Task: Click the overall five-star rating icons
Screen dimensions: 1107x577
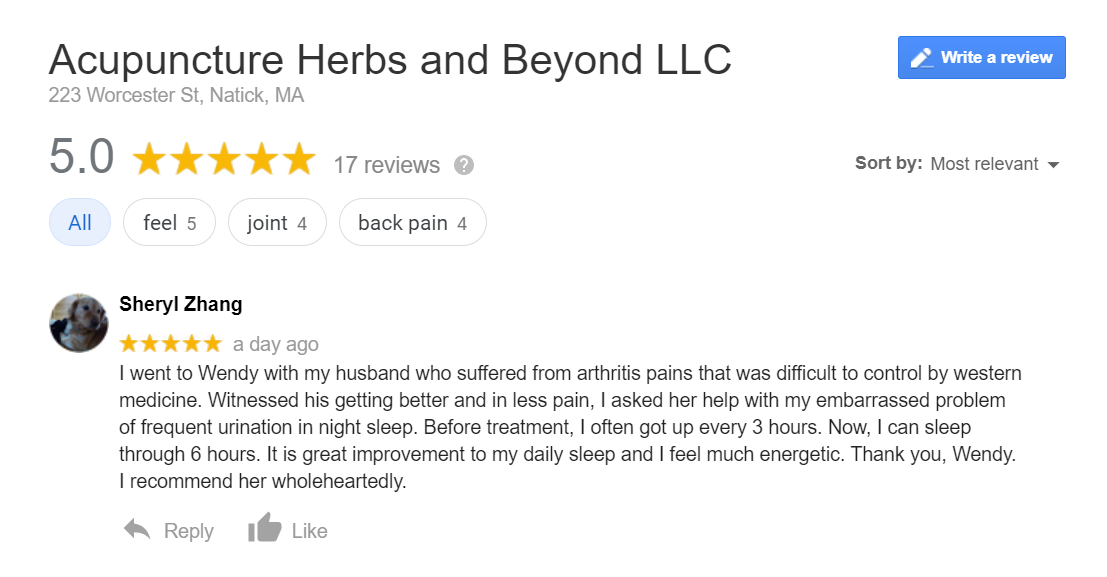Action: pos(224,160)
